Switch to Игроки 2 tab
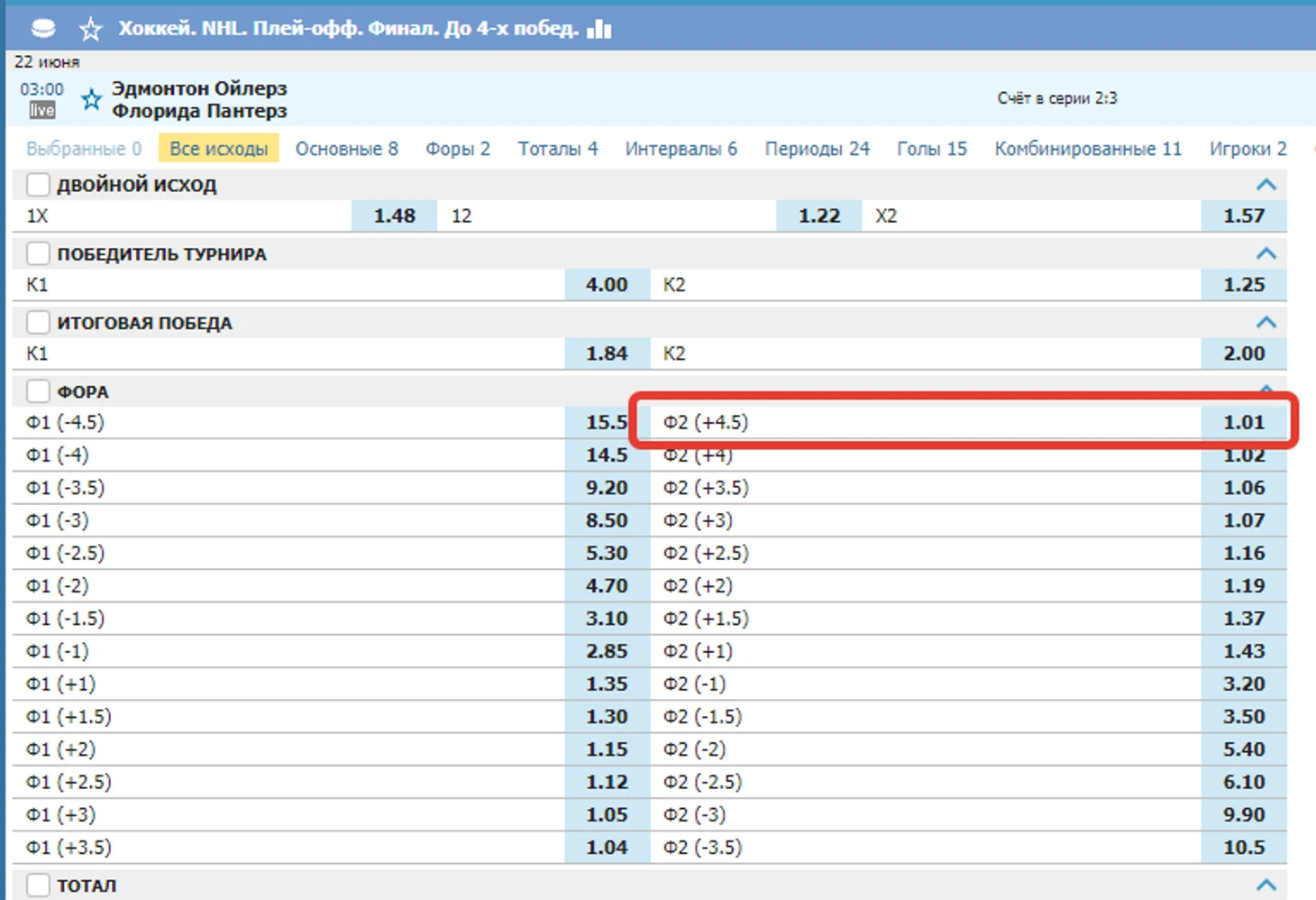Image resolution: width=1316 pixels, height=900 pixels. (1248, 149)
